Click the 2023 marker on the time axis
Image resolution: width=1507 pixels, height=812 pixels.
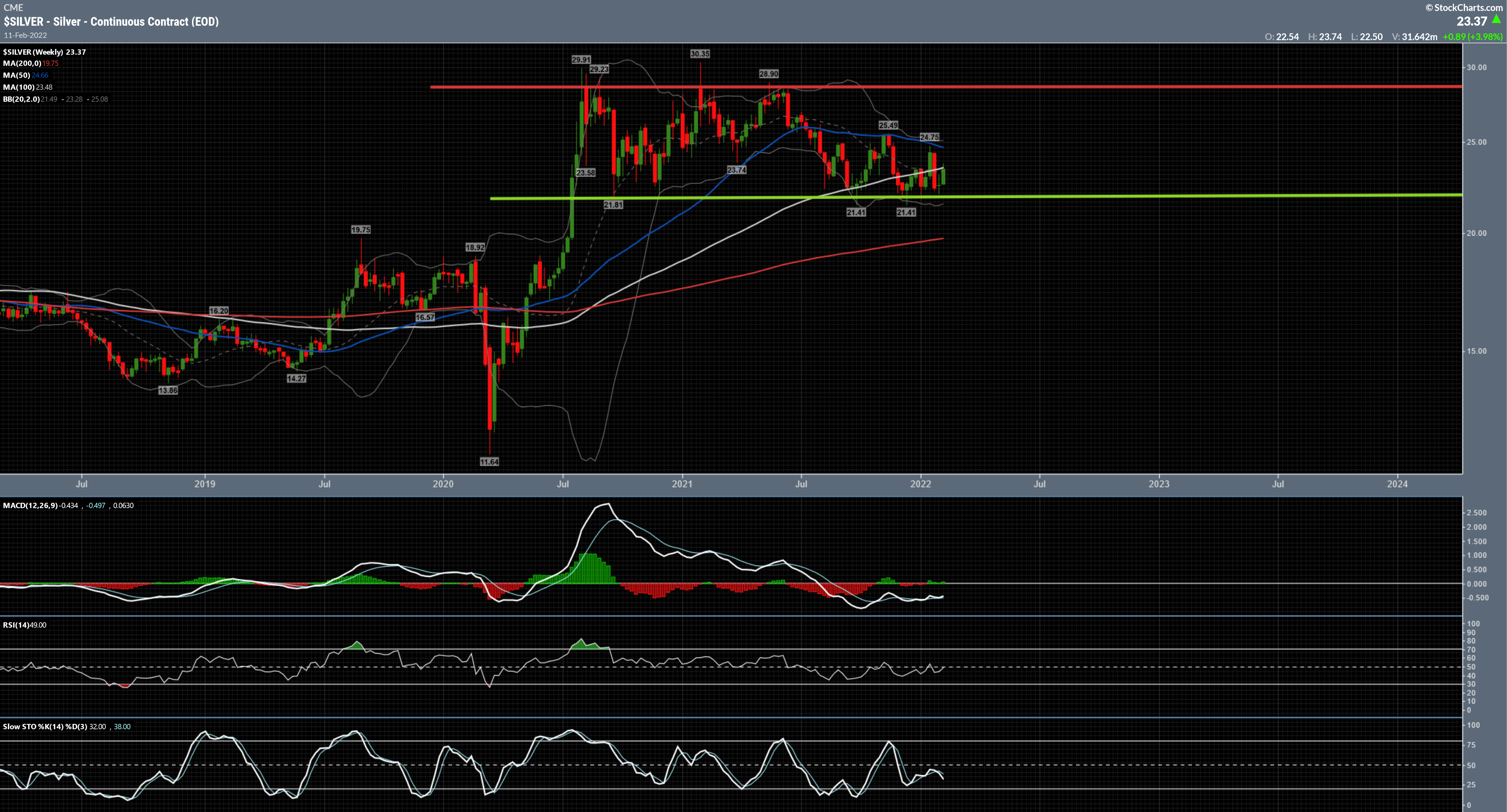[1159, 484]
